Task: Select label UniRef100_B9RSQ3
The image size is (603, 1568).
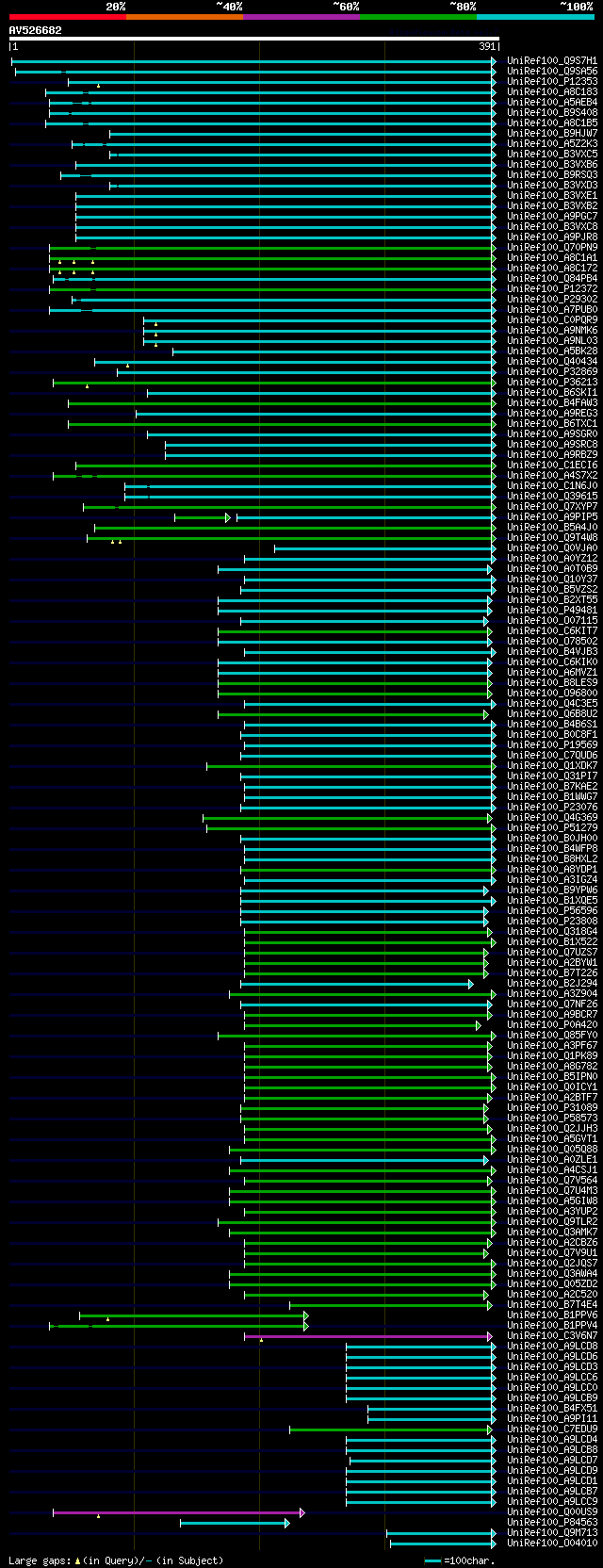Action: (552, 174)
